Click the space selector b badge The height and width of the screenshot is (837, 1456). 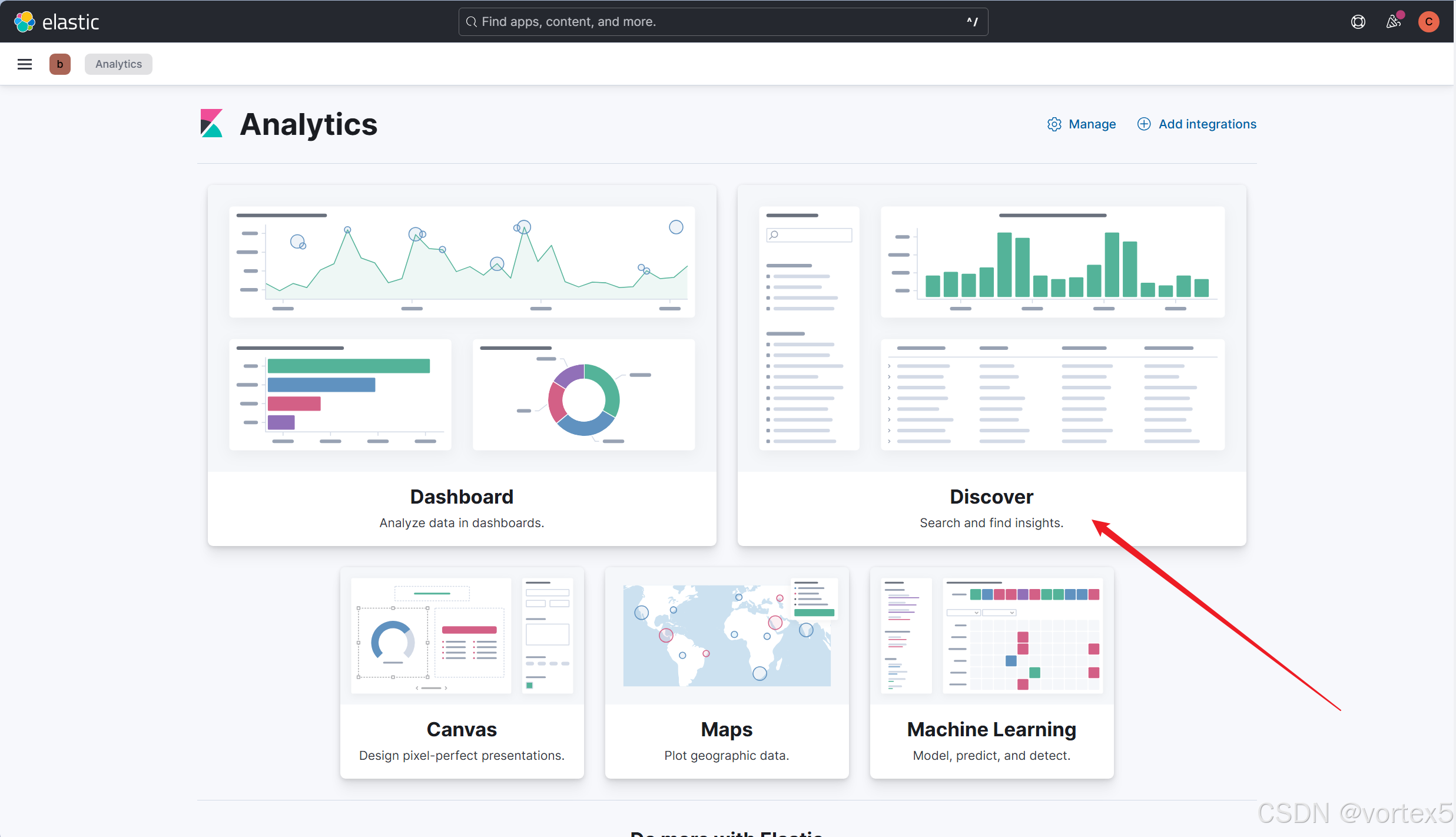(60, 64)
